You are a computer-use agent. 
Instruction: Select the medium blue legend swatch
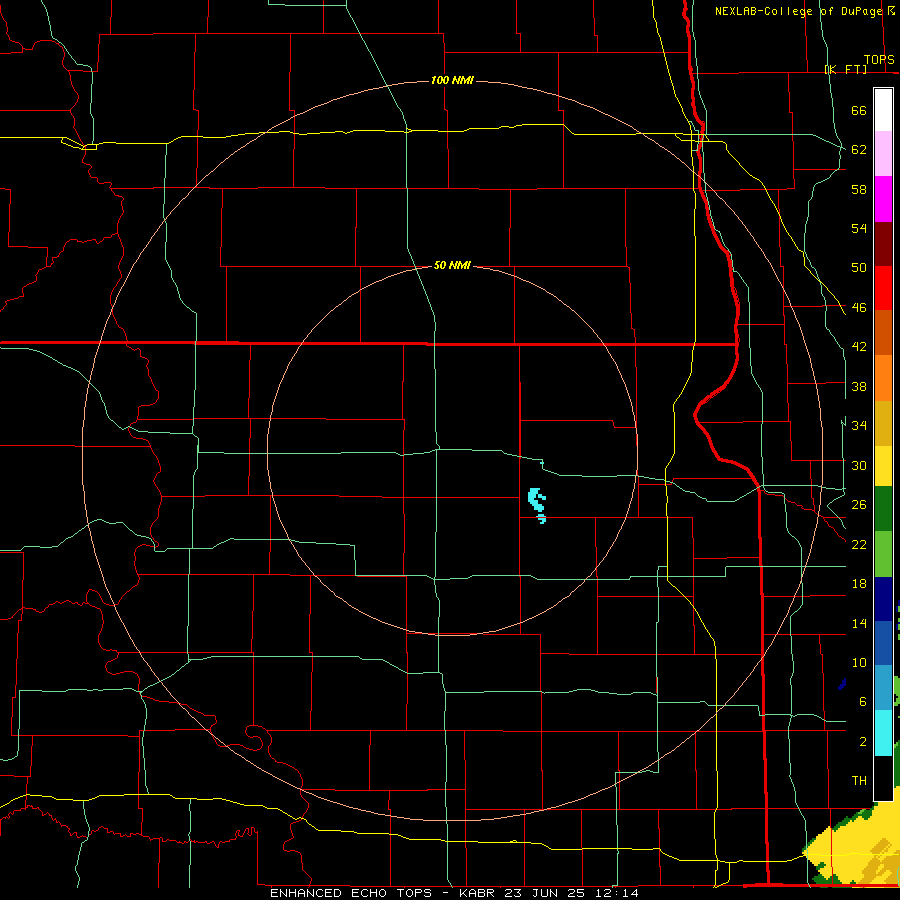pos(883,643)
